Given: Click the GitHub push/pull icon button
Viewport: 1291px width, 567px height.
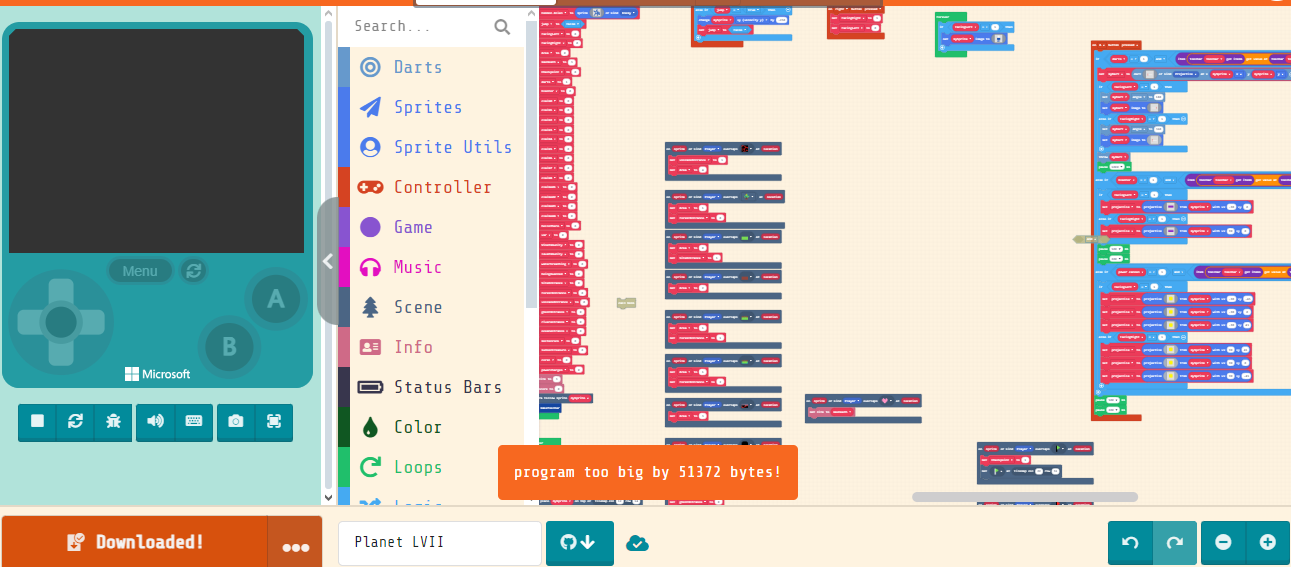Looking at the screenshot, I should [x=579, y=543].
